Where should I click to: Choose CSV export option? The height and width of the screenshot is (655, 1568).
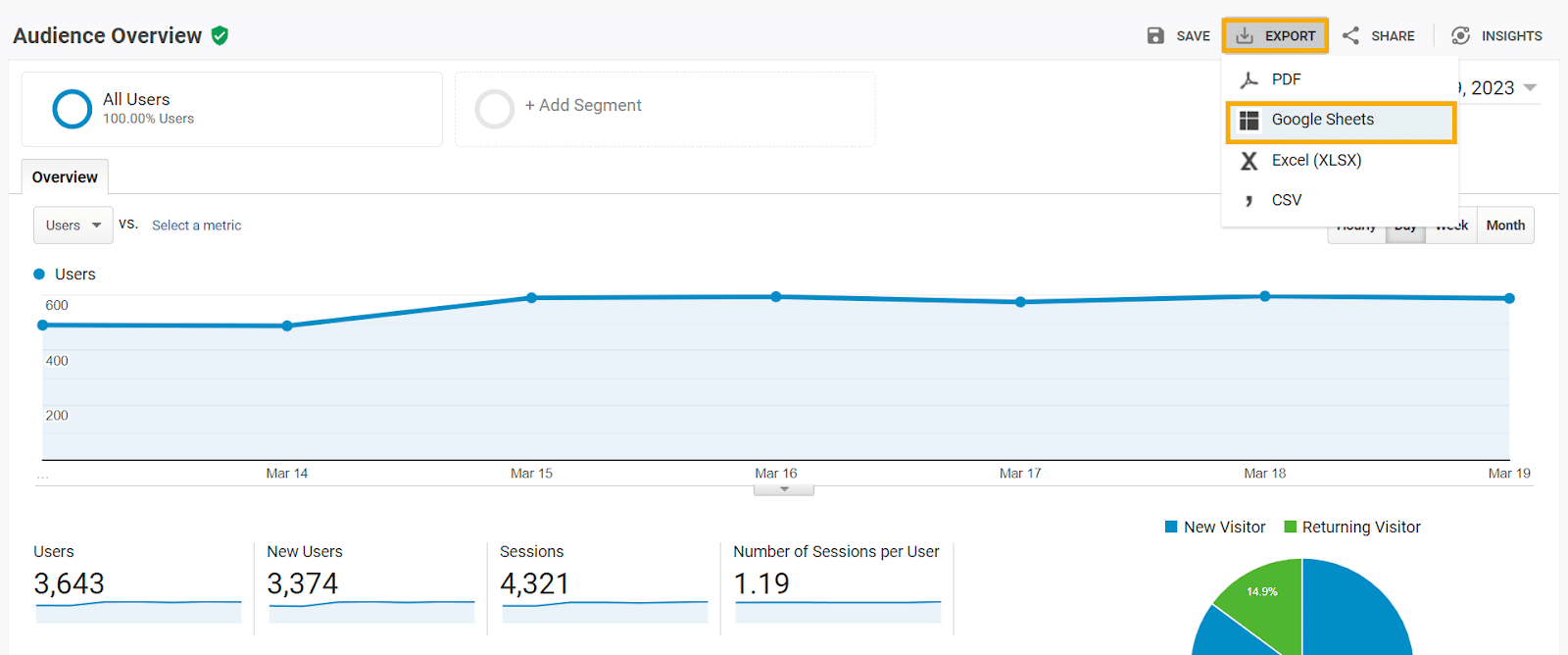pyautogui.click(x=1340, y=200)
